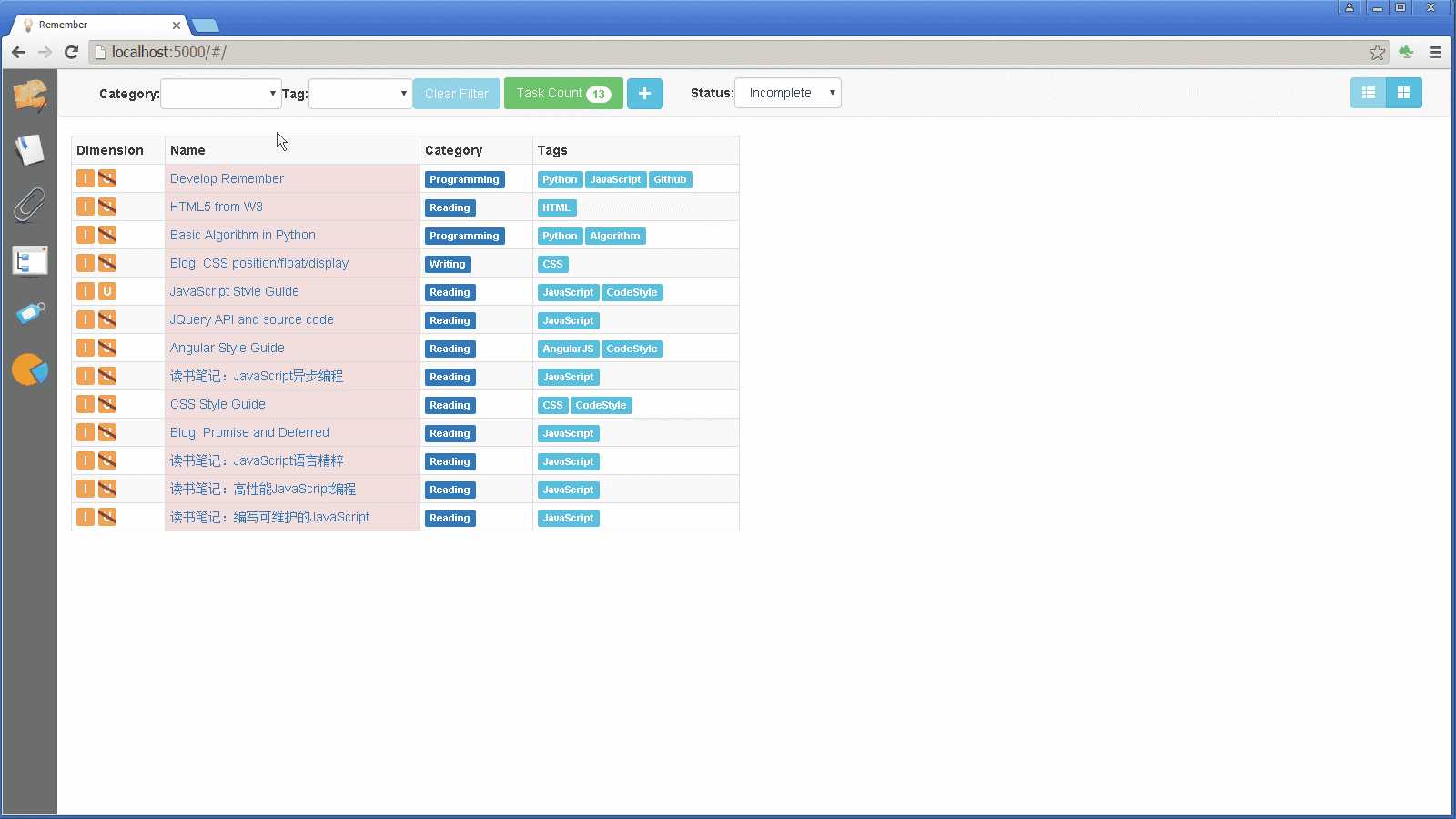The height and width of the screenshot is (819, 1456).
Task: Click the Clear Filter button
Action: tap(456, 94)
